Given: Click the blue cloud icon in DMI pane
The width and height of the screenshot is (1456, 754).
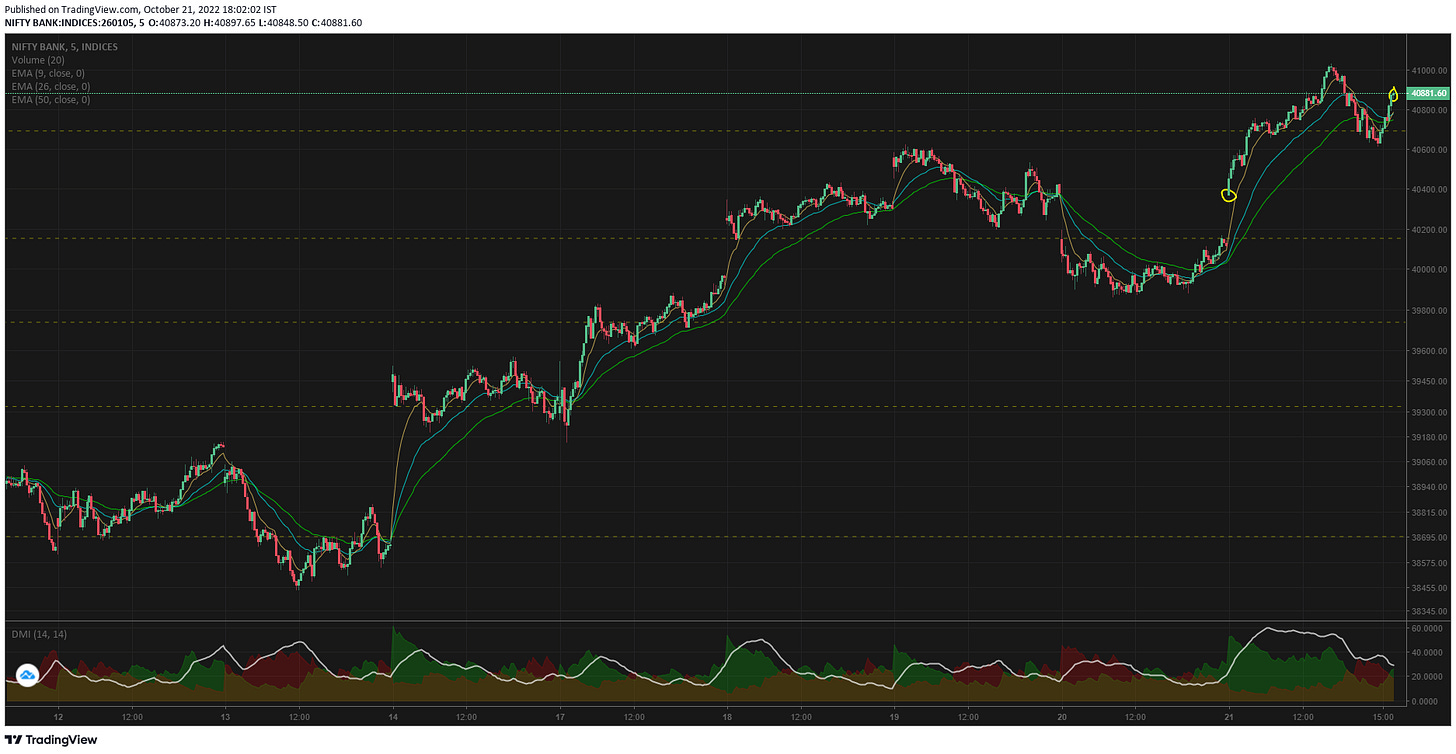Looking at the screenshot, I should coord(28,676).
